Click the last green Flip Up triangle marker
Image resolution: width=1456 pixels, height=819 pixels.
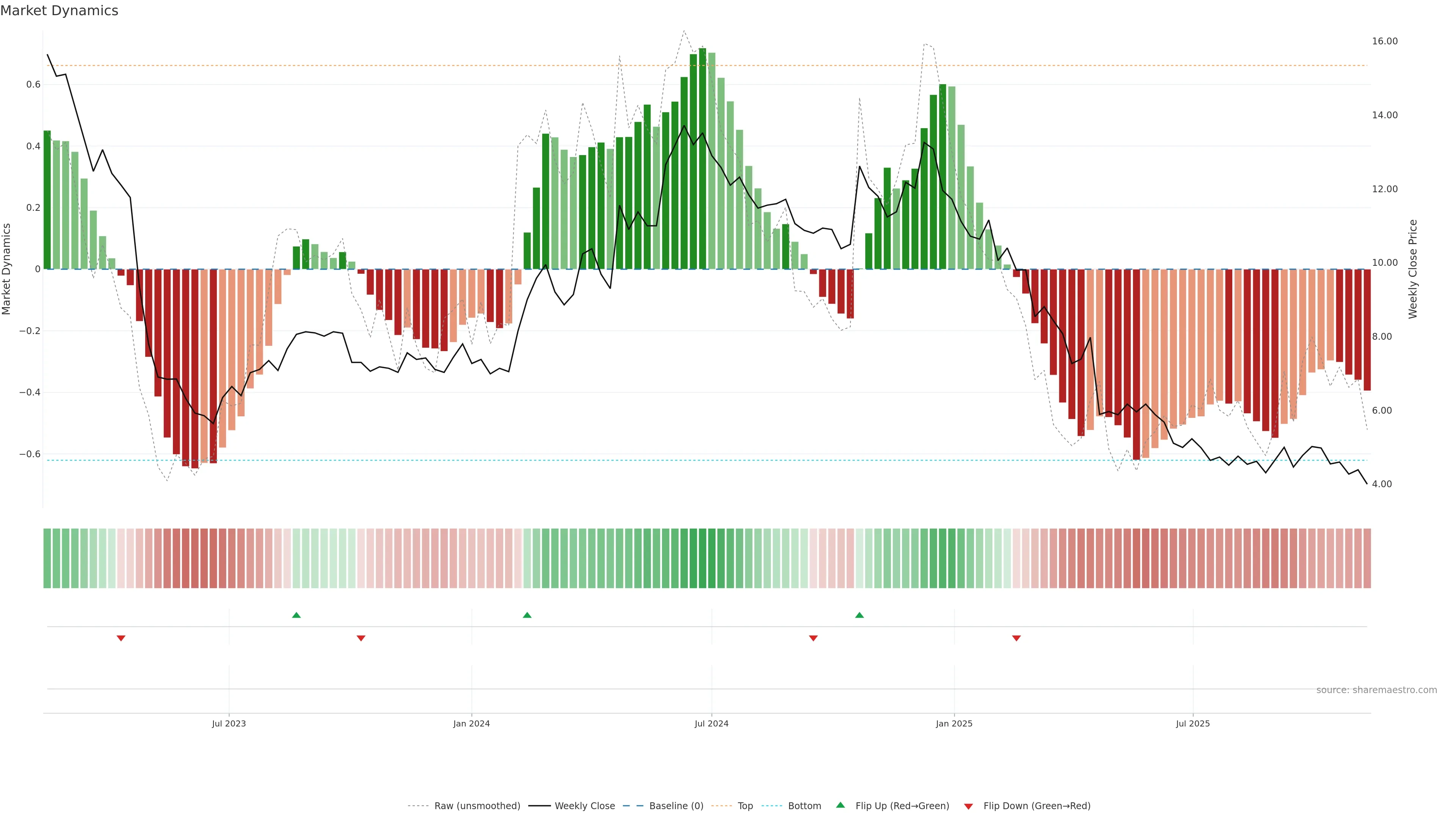tap(859, 615)
